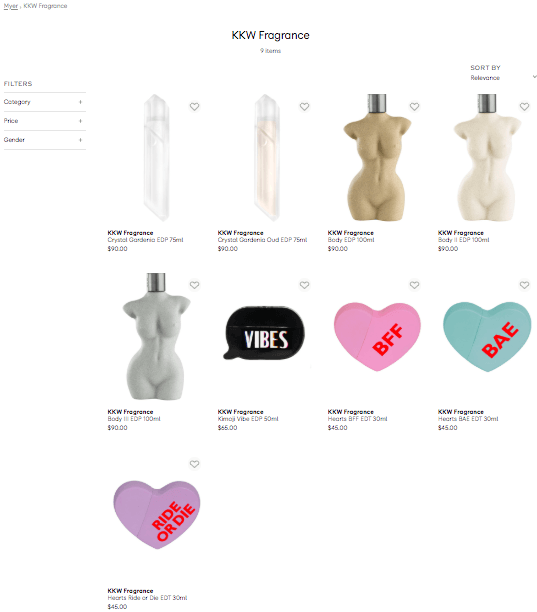Screen dimensions: 537x612
Task: Wishlist the Ride or Die heart icon
Action: coord(194,464)
